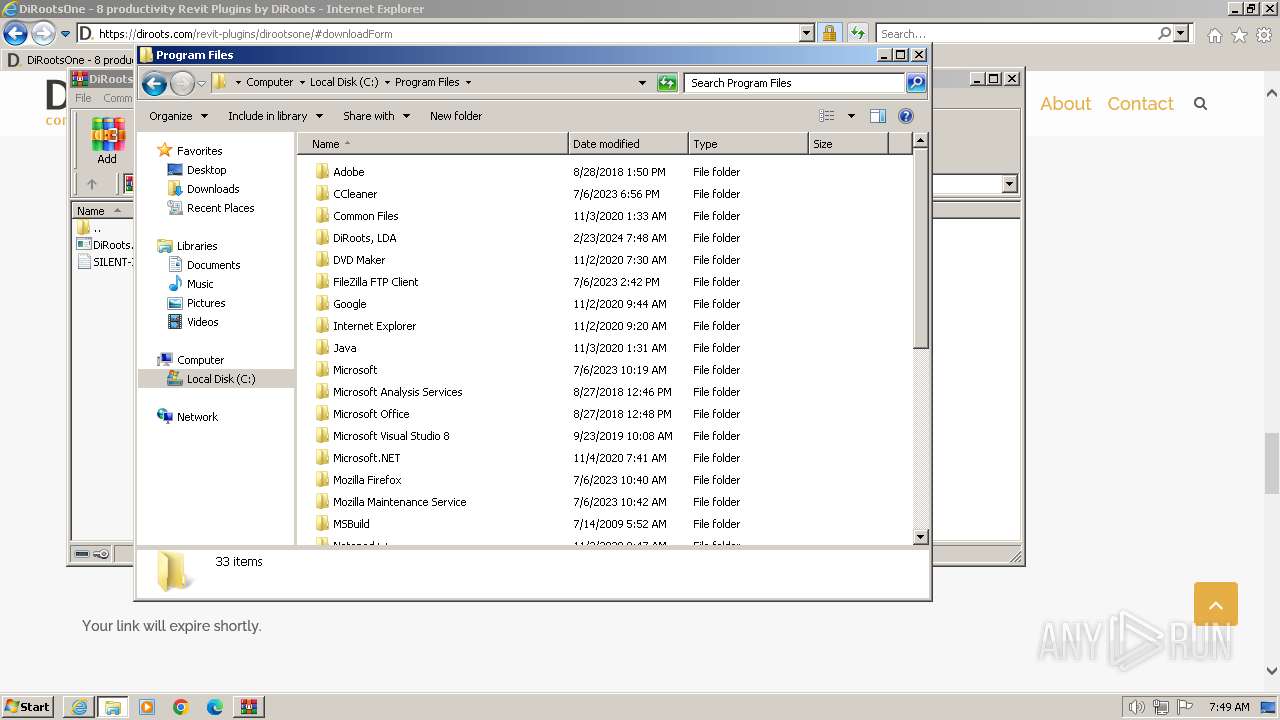Sort by Date modified column header

point(628,144)
